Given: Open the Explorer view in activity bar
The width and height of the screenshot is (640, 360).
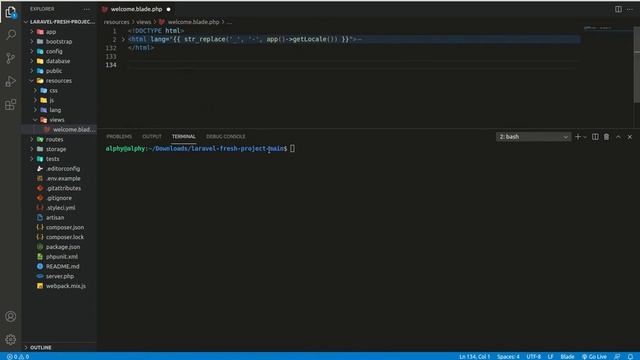Looking at the screenshot, I should pos(11,12).
